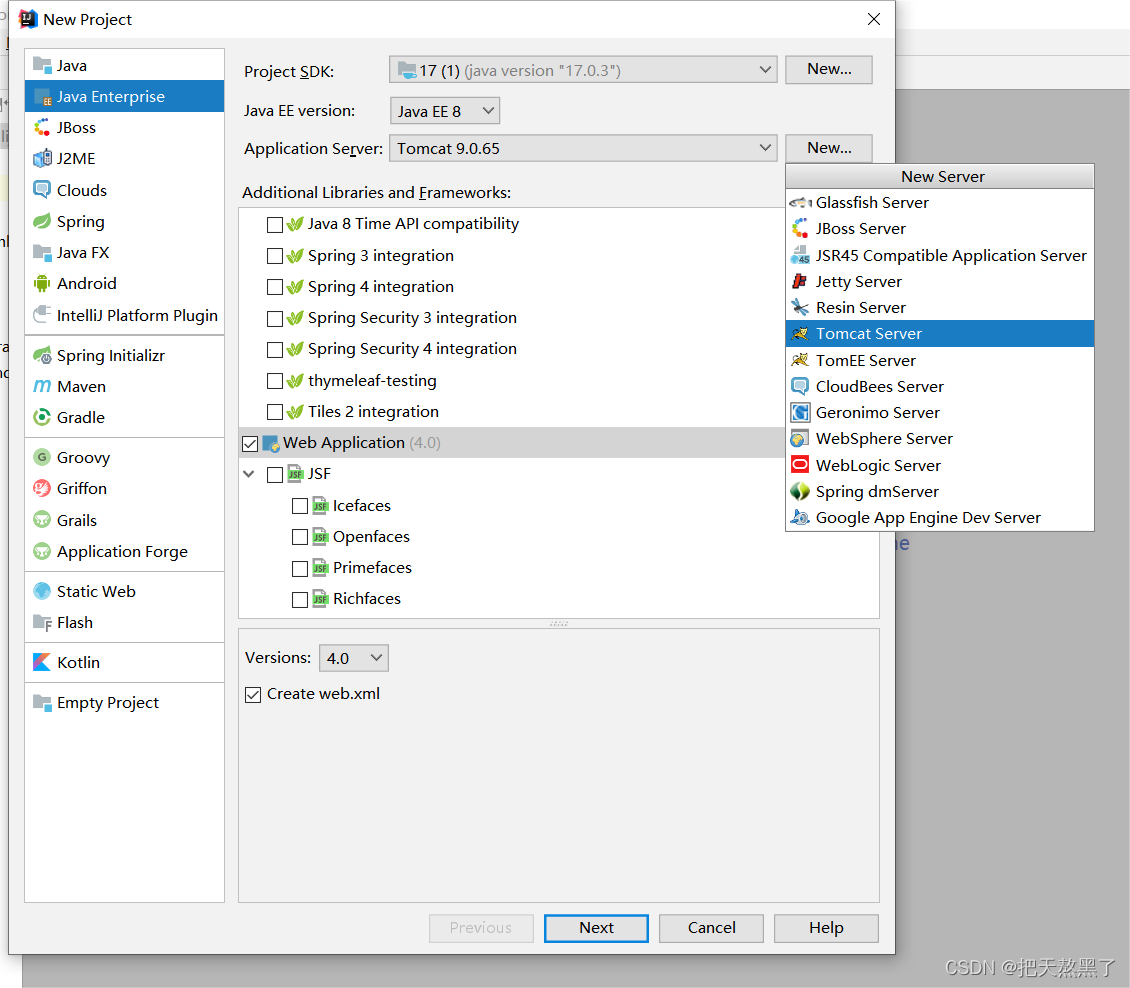The height and width of the screenshot is (988, 1130).
Task: Click the Jetty Server icon
Action: [800, 281]
